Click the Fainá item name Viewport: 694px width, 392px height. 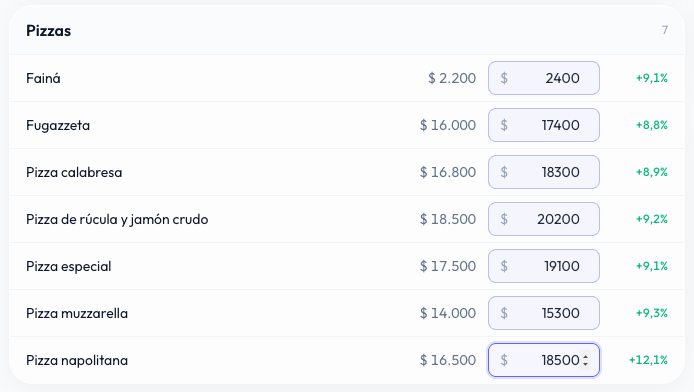click(43, 78)
